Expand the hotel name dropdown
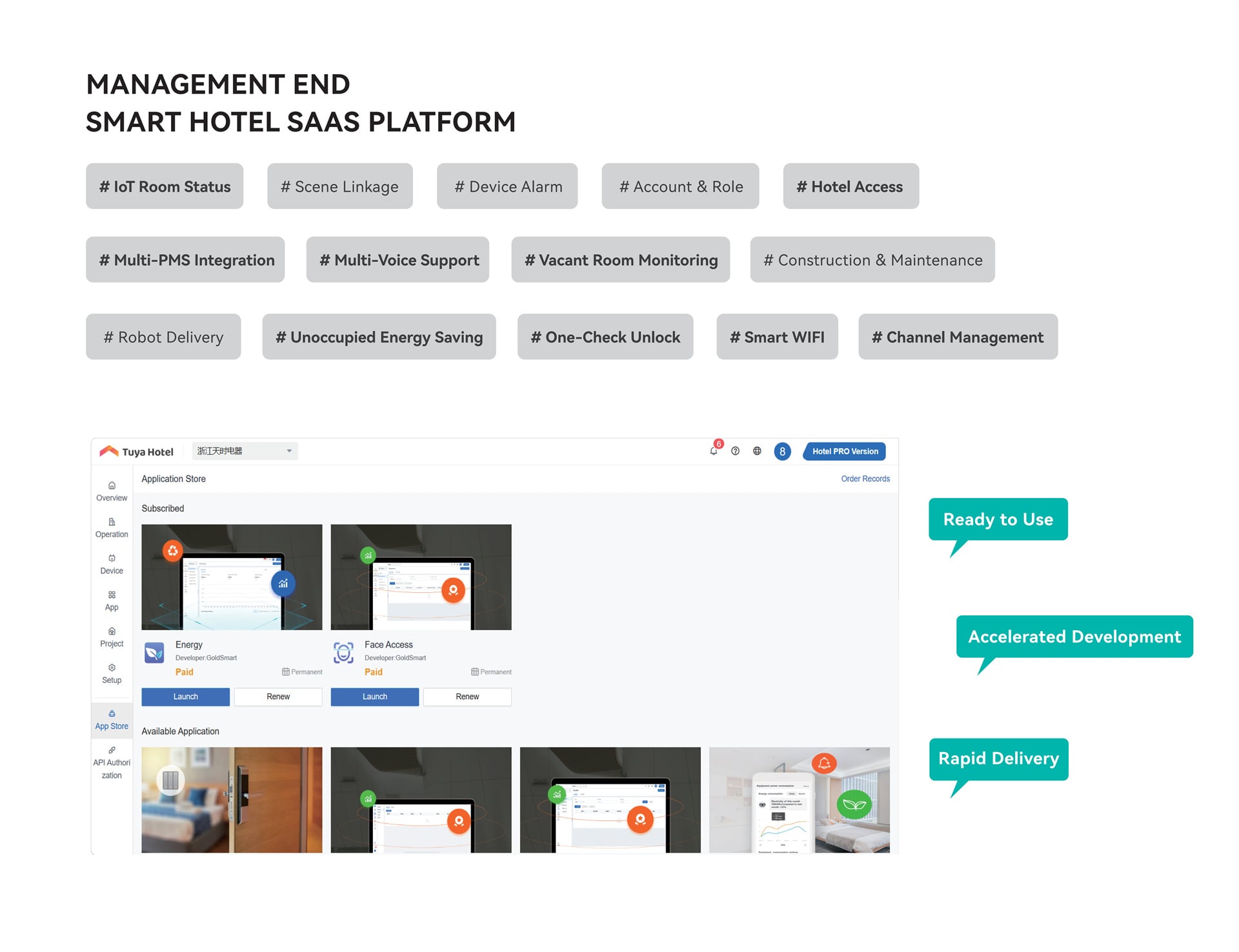Screen dimensions: 1239x952 click(245, 451)
